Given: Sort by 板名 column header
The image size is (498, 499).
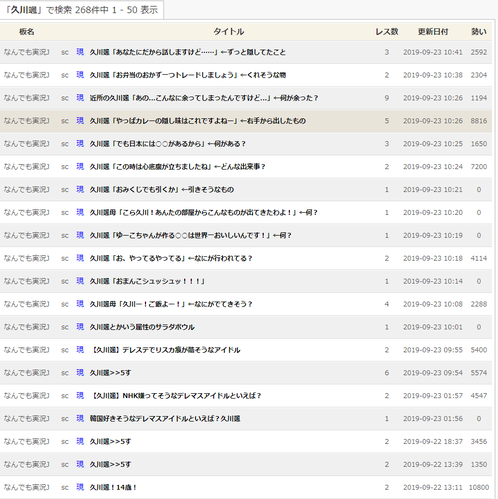Looking at the screenshot, I should (27, 32).
